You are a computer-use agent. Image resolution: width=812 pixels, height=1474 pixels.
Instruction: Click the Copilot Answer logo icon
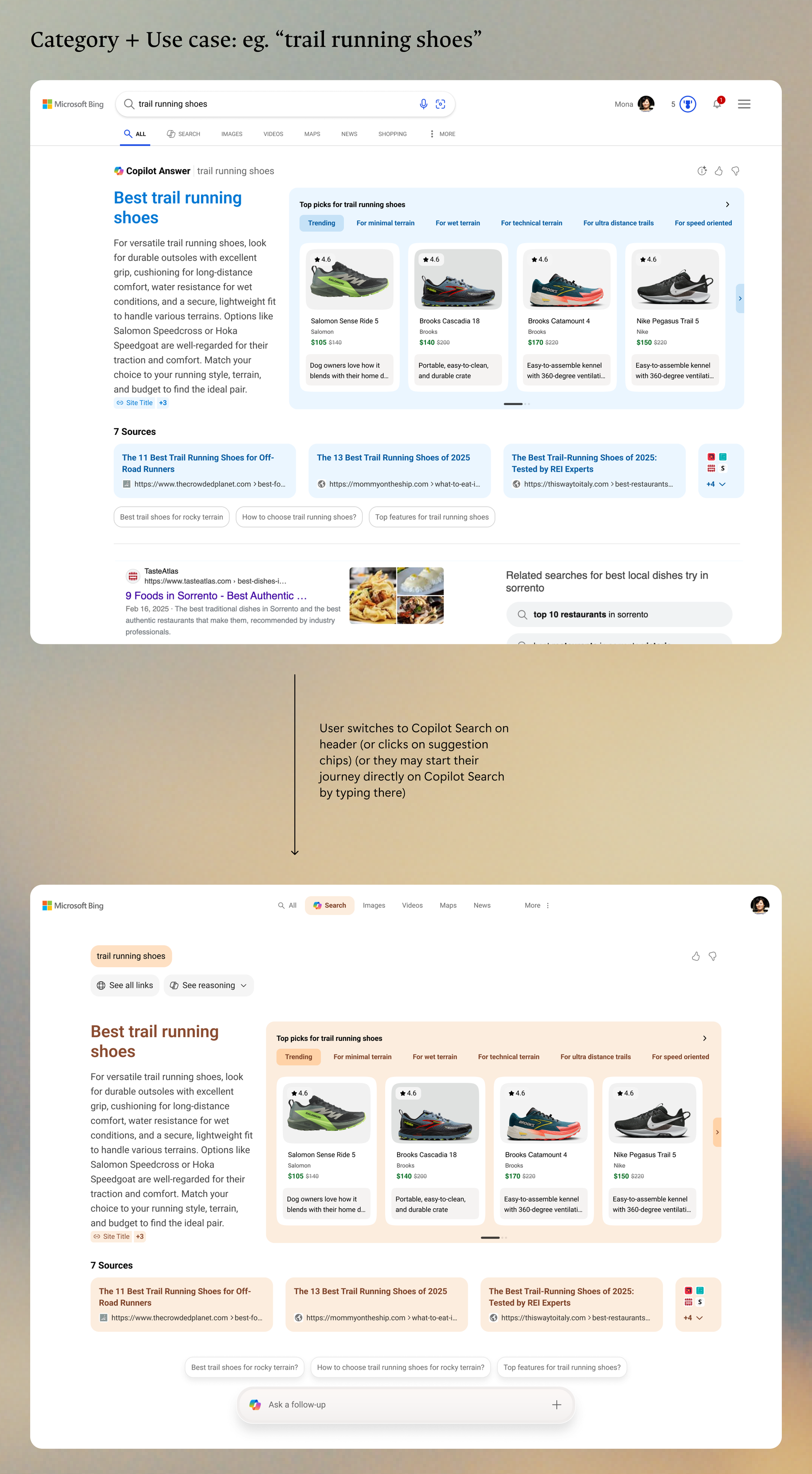pyautogui.click(x=119, y=171)
